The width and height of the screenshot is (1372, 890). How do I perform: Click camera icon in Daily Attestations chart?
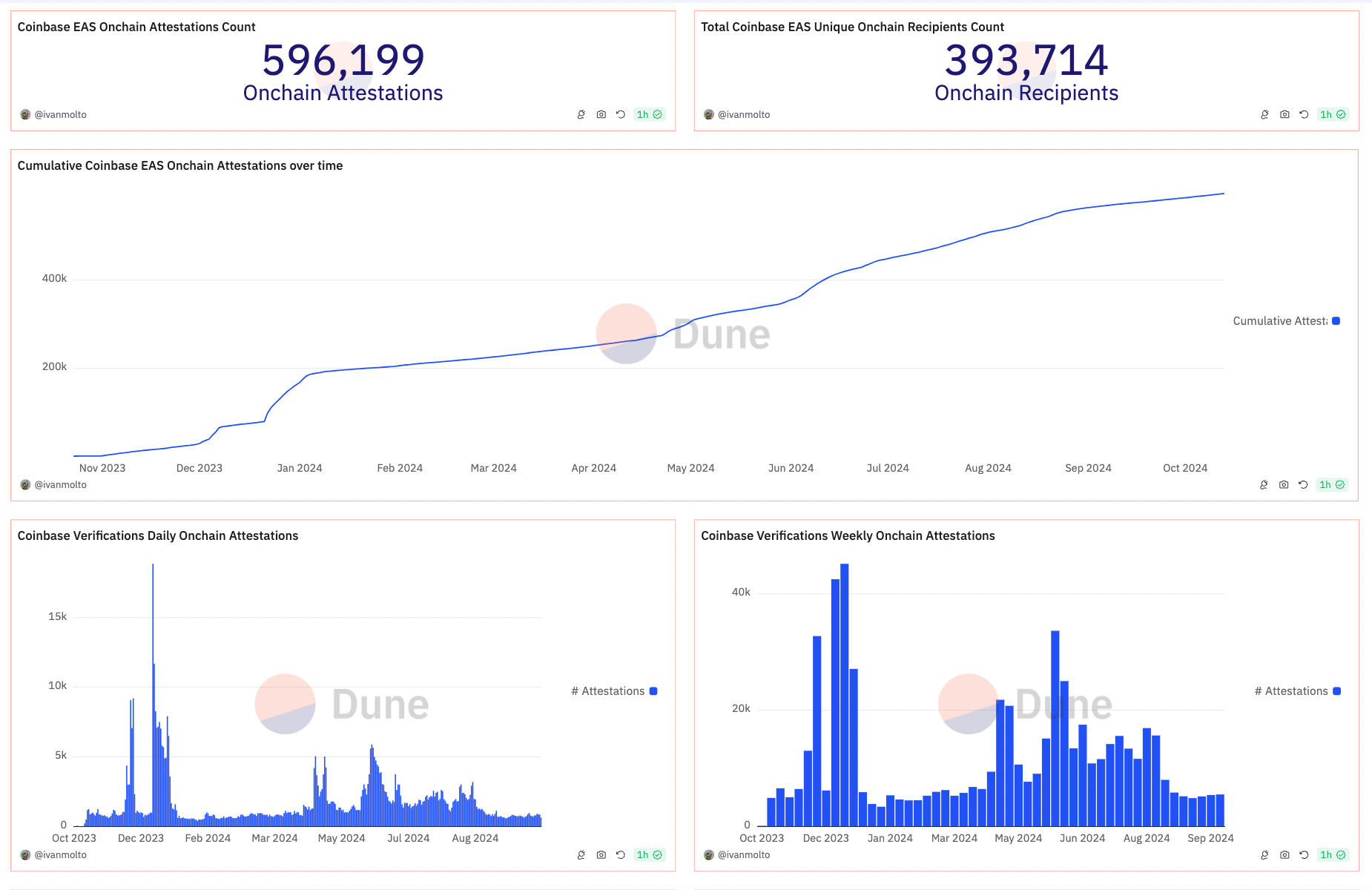[601, 854]
